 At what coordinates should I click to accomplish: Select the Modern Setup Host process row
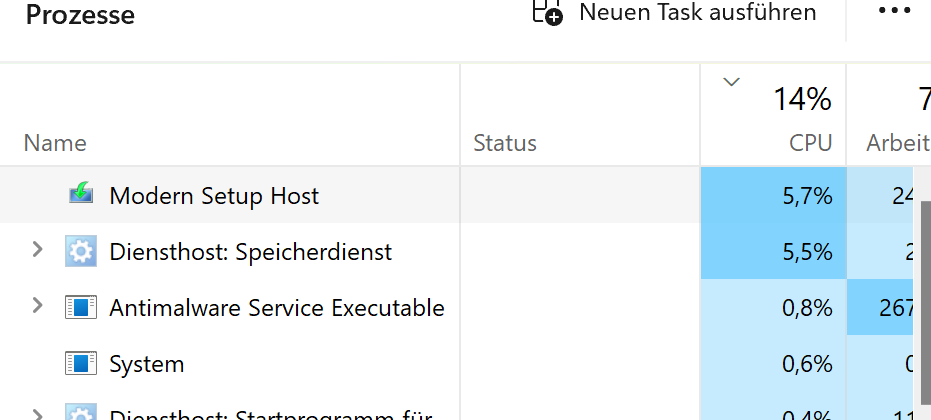[300, 195]
